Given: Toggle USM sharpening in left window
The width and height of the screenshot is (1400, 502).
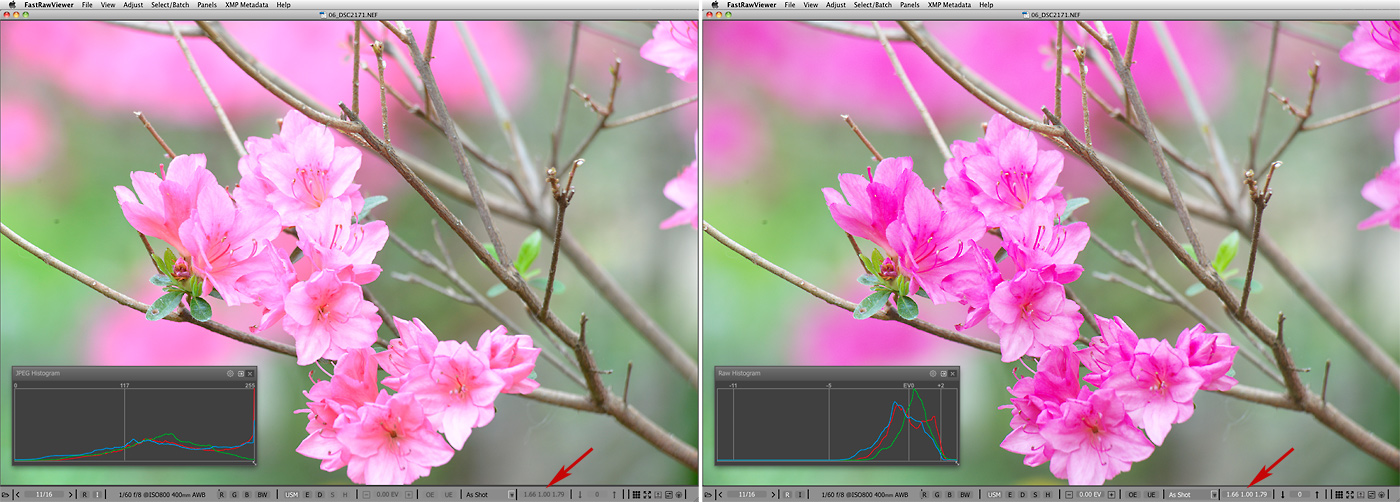Looking at the screenshot, I should 292,494.
